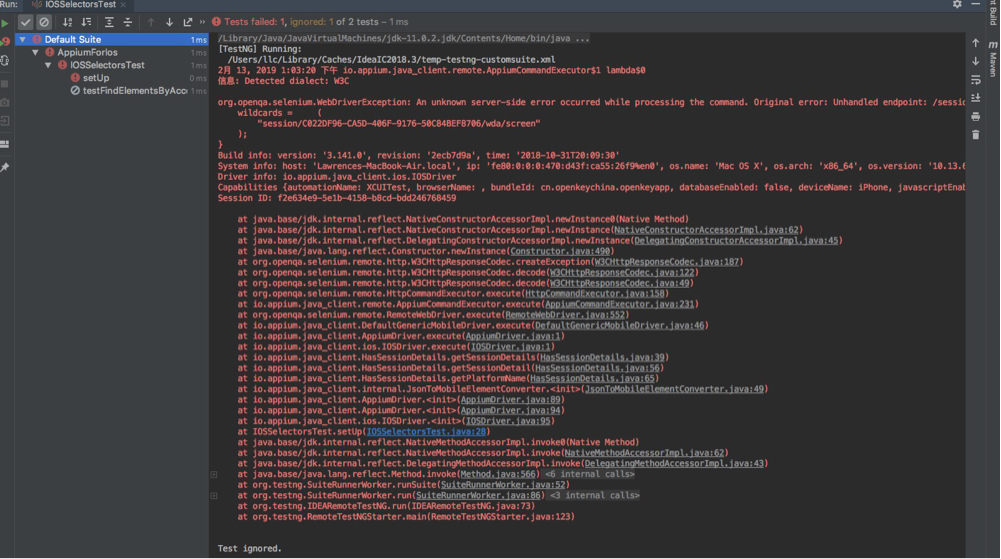
Task: Toggle scroll to end of console
Action: pos(975,98)
